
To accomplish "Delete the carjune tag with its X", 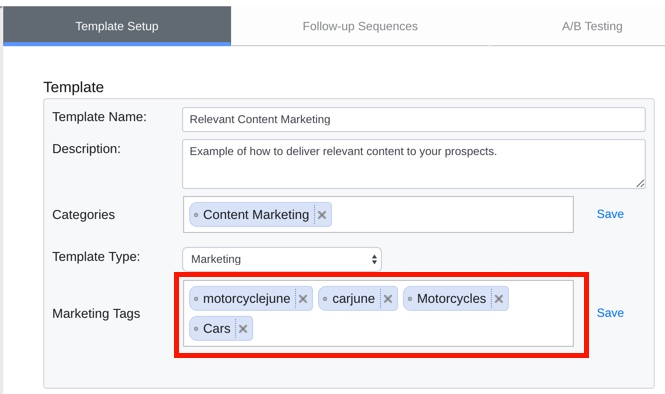I will (388, 299).
